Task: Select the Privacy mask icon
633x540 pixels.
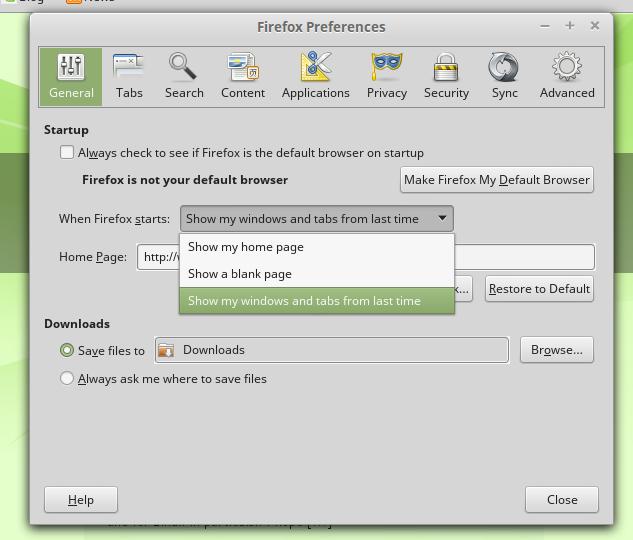Action: point(387,76)
